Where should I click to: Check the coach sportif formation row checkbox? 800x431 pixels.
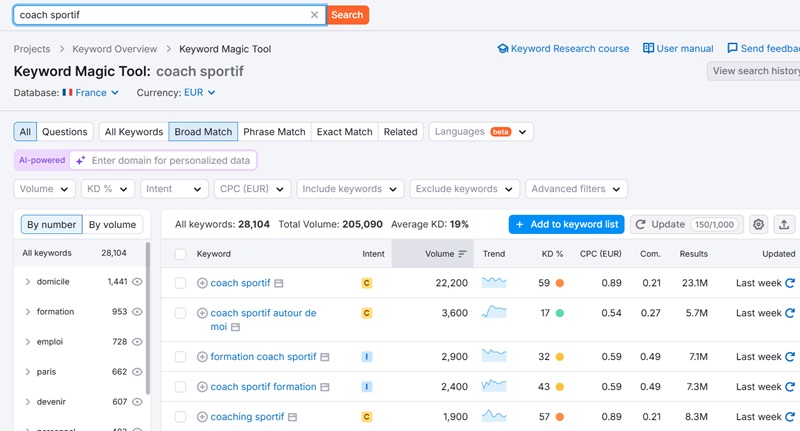181,387
